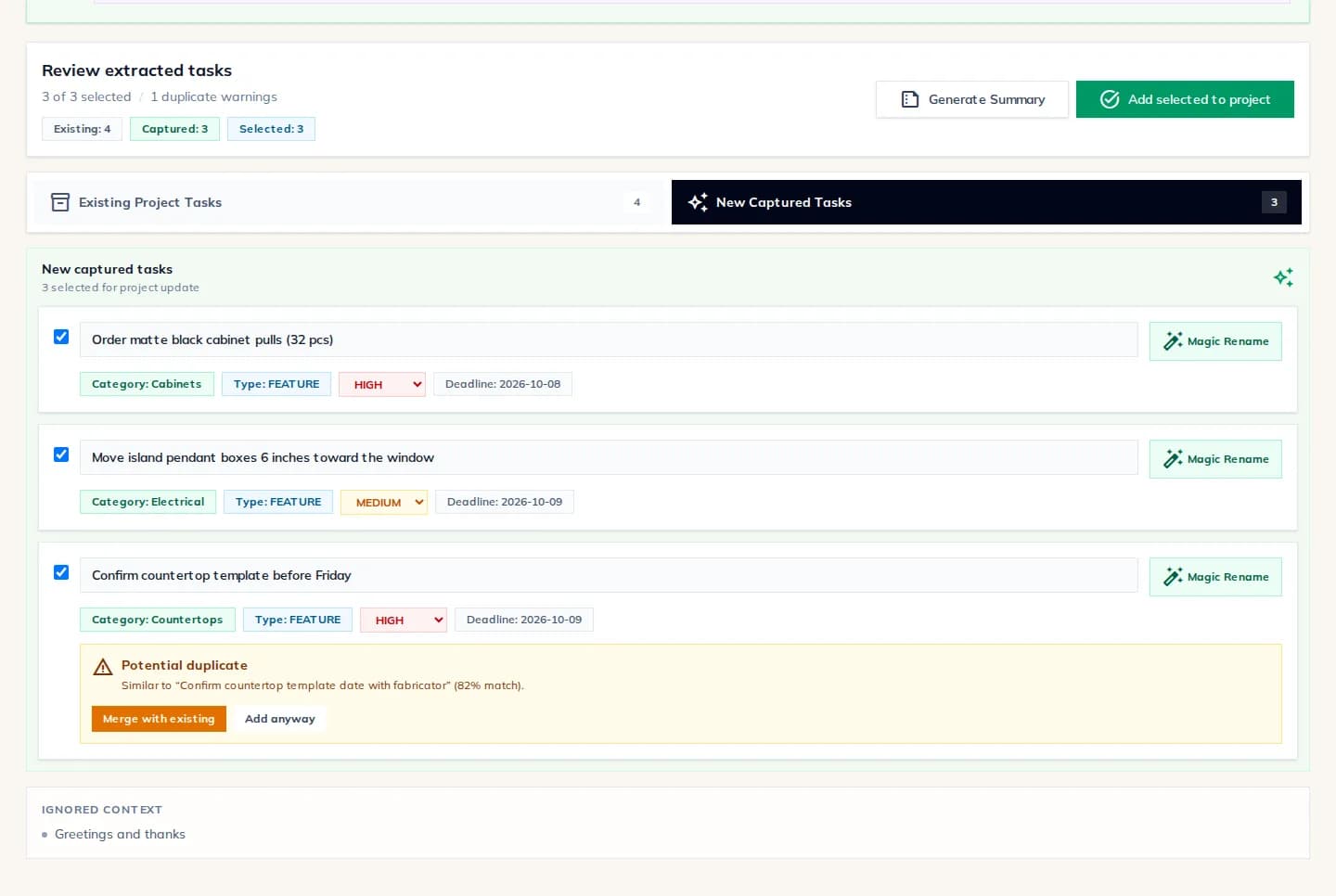The width and height of the screenshot is (1336, 896).
Task: Click the IGNORED CONTEXT label
Action: pos(102,810)
